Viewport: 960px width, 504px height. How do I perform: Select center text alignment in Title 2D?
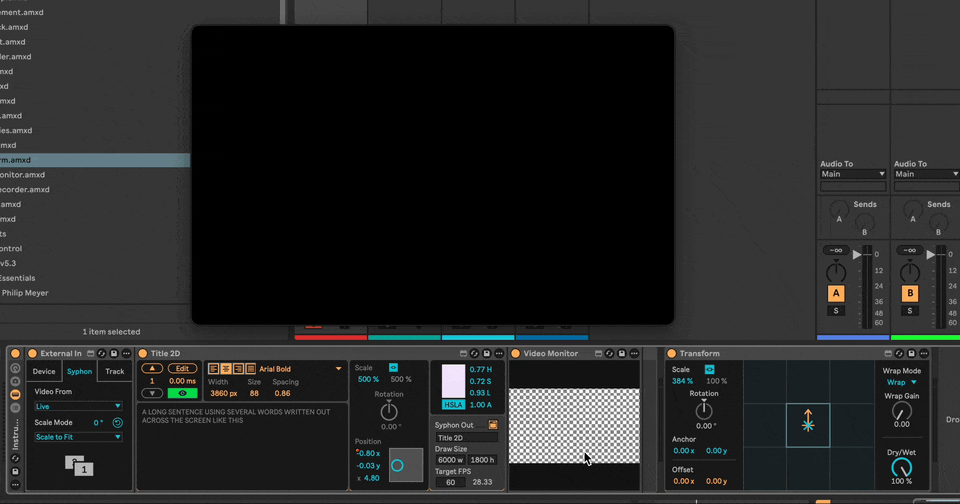point(225,369)
